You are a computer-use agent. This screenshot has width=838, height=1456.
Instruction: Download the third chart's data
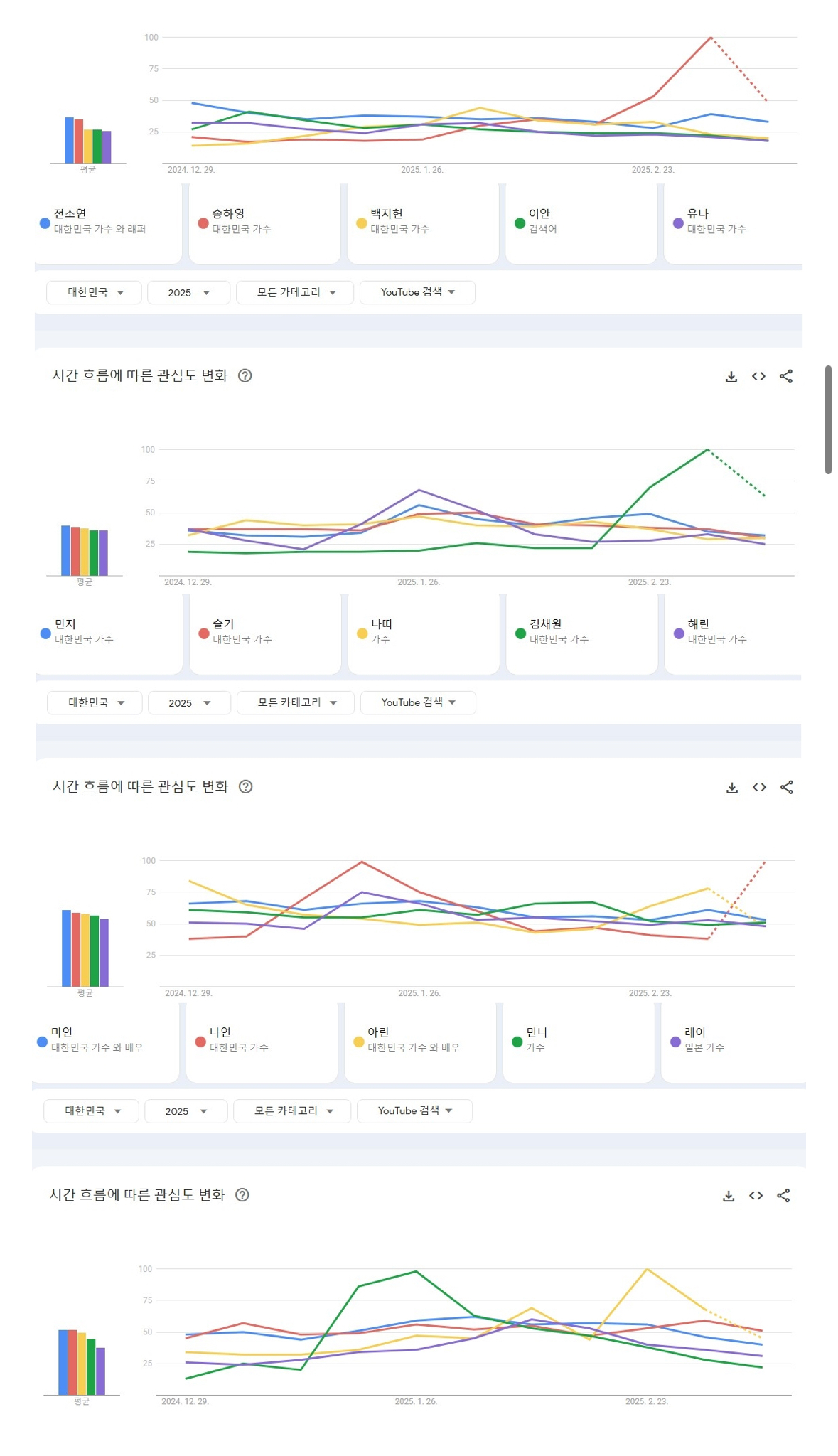tap(731, 788)
